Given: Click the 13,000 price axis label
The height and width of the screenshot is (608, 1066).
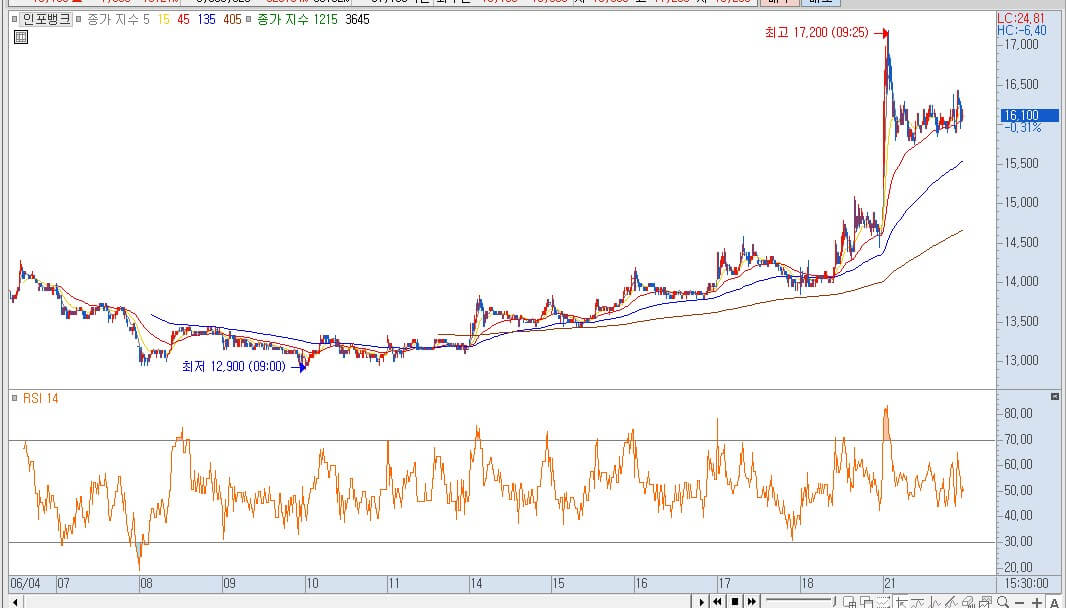Looking at the screenshot, I should (1021, 360).
